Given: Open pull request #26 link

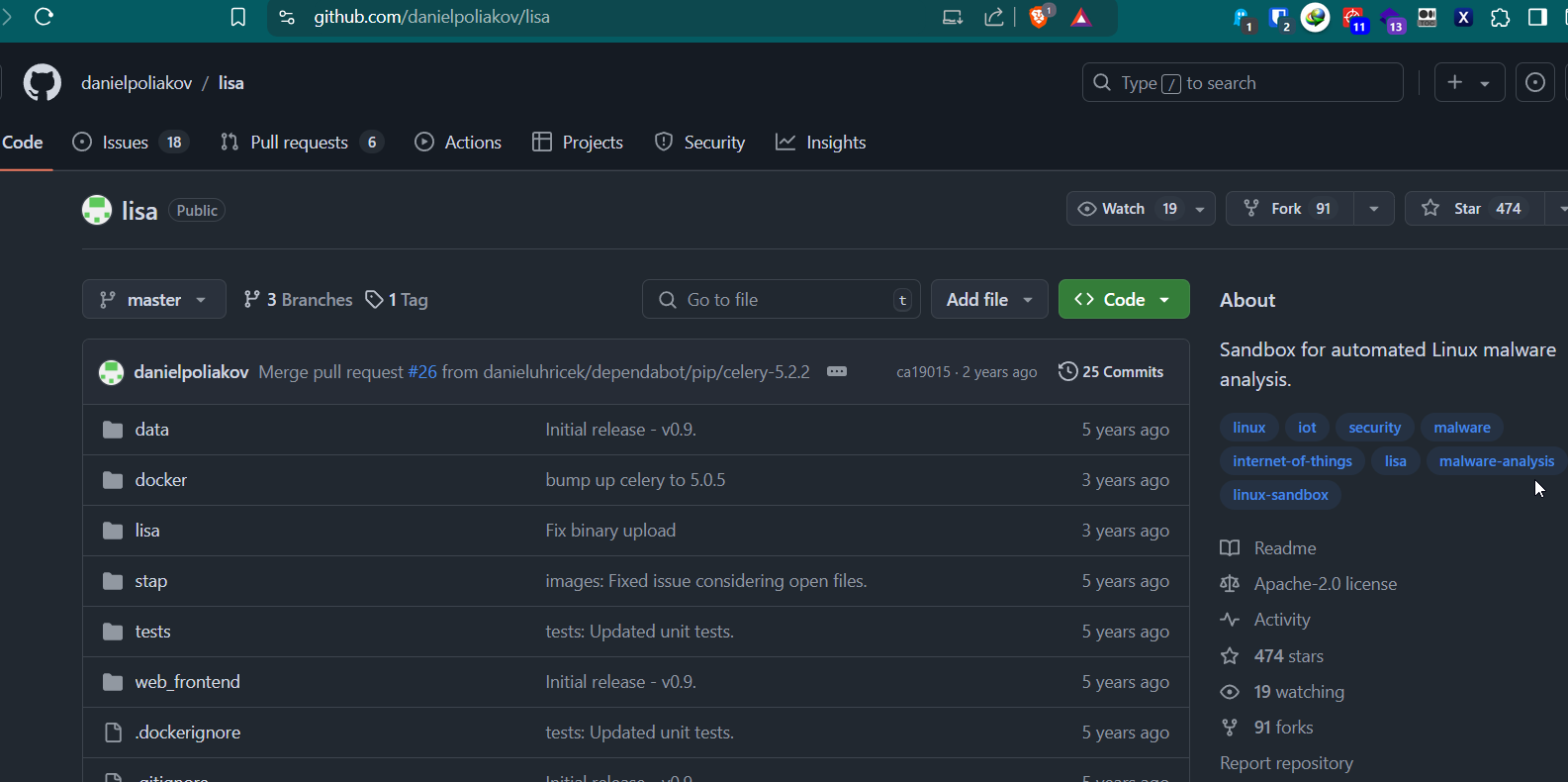Looking at the screenshot, I should (x=422, y=372).
